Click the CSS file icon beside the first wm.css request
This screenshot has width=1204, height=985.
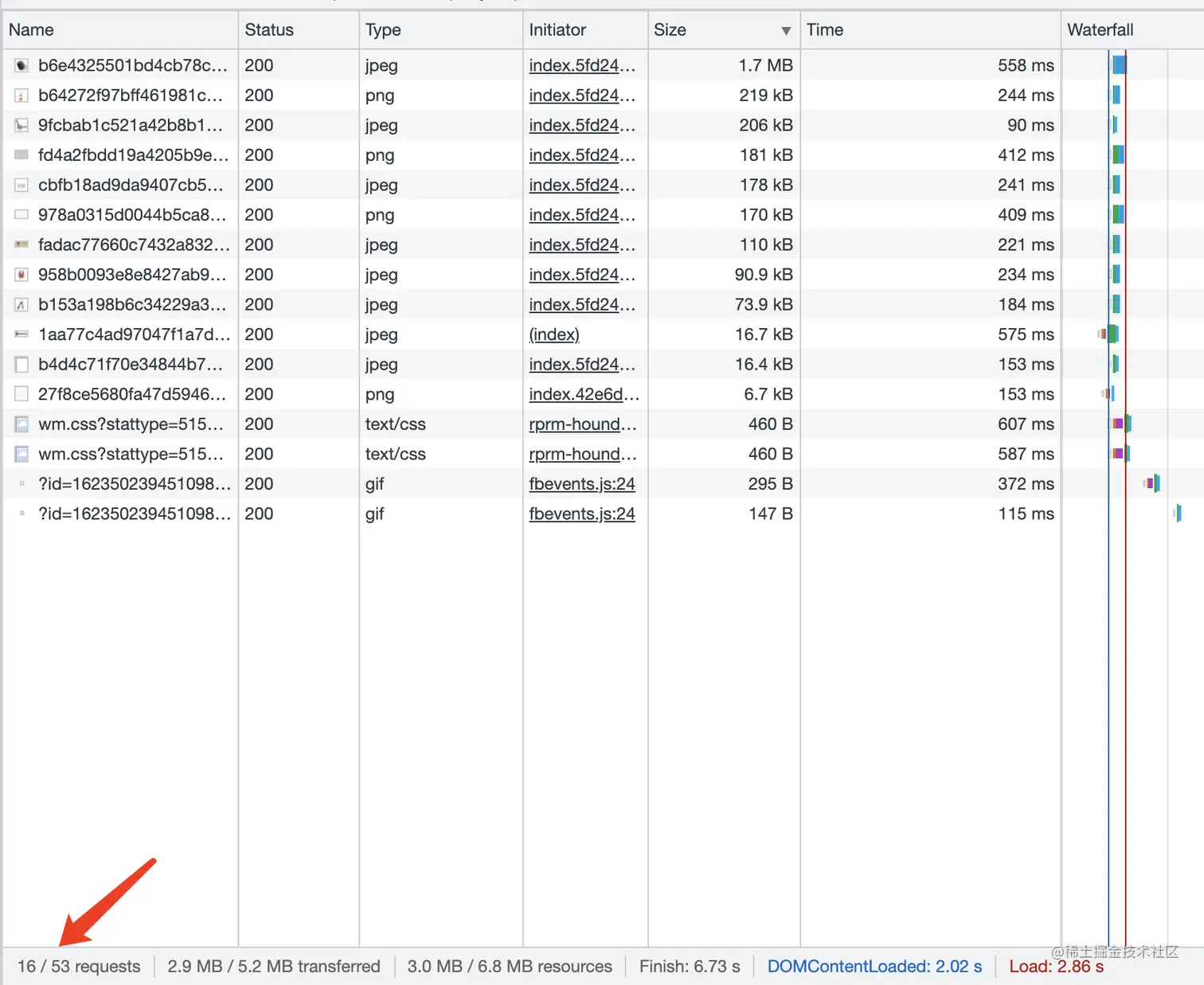[x=21, y=424]
